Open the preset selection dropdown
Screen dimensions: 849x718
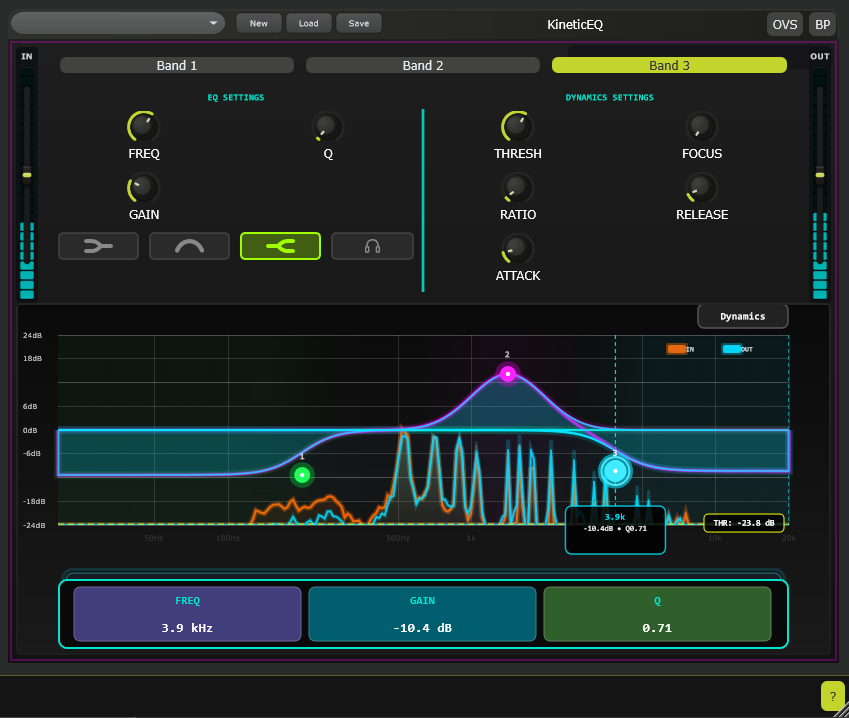tap(117, 22)
